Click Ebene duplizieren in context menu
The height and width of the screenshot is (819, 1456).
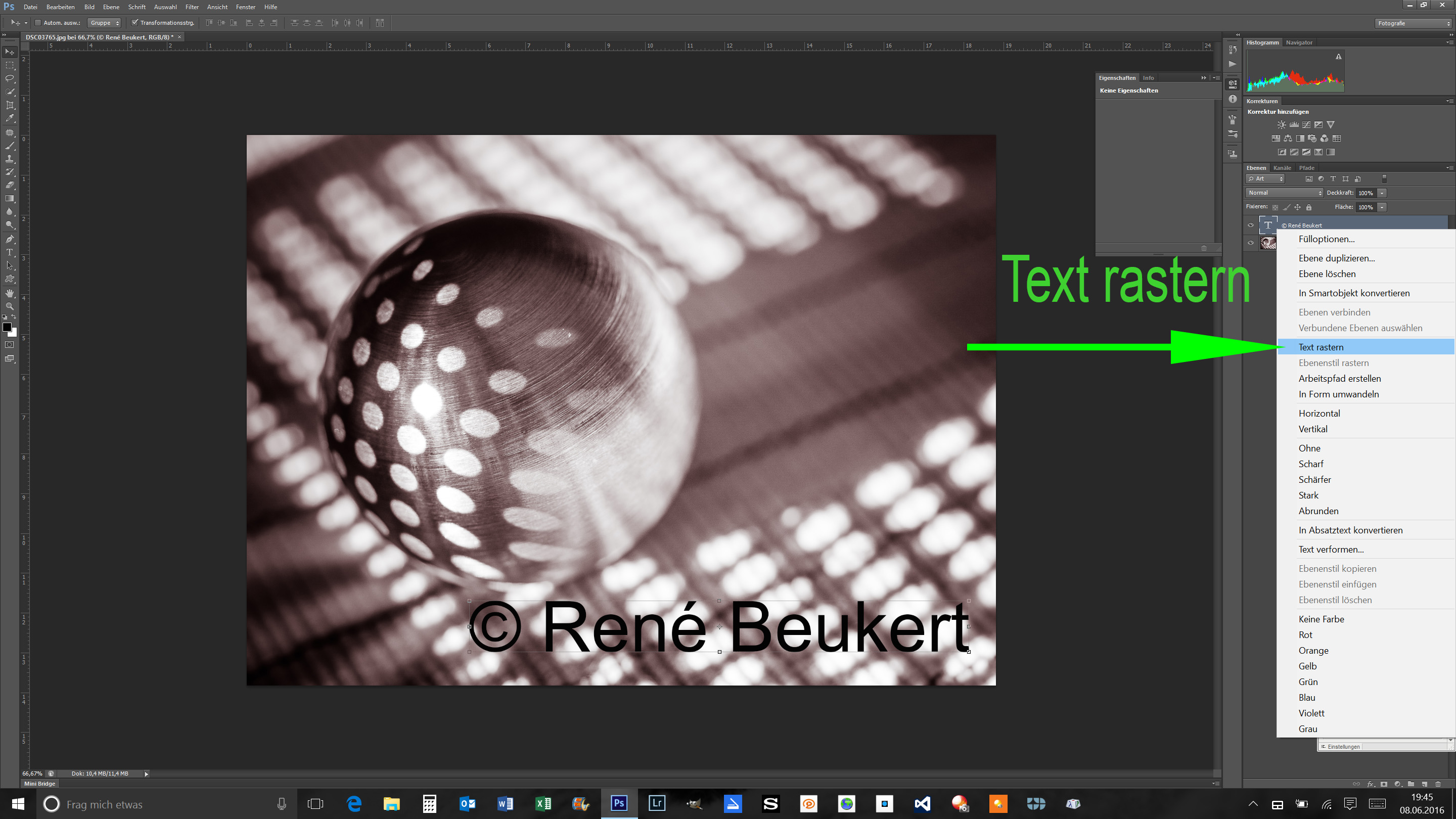[x=1336, y=258]
